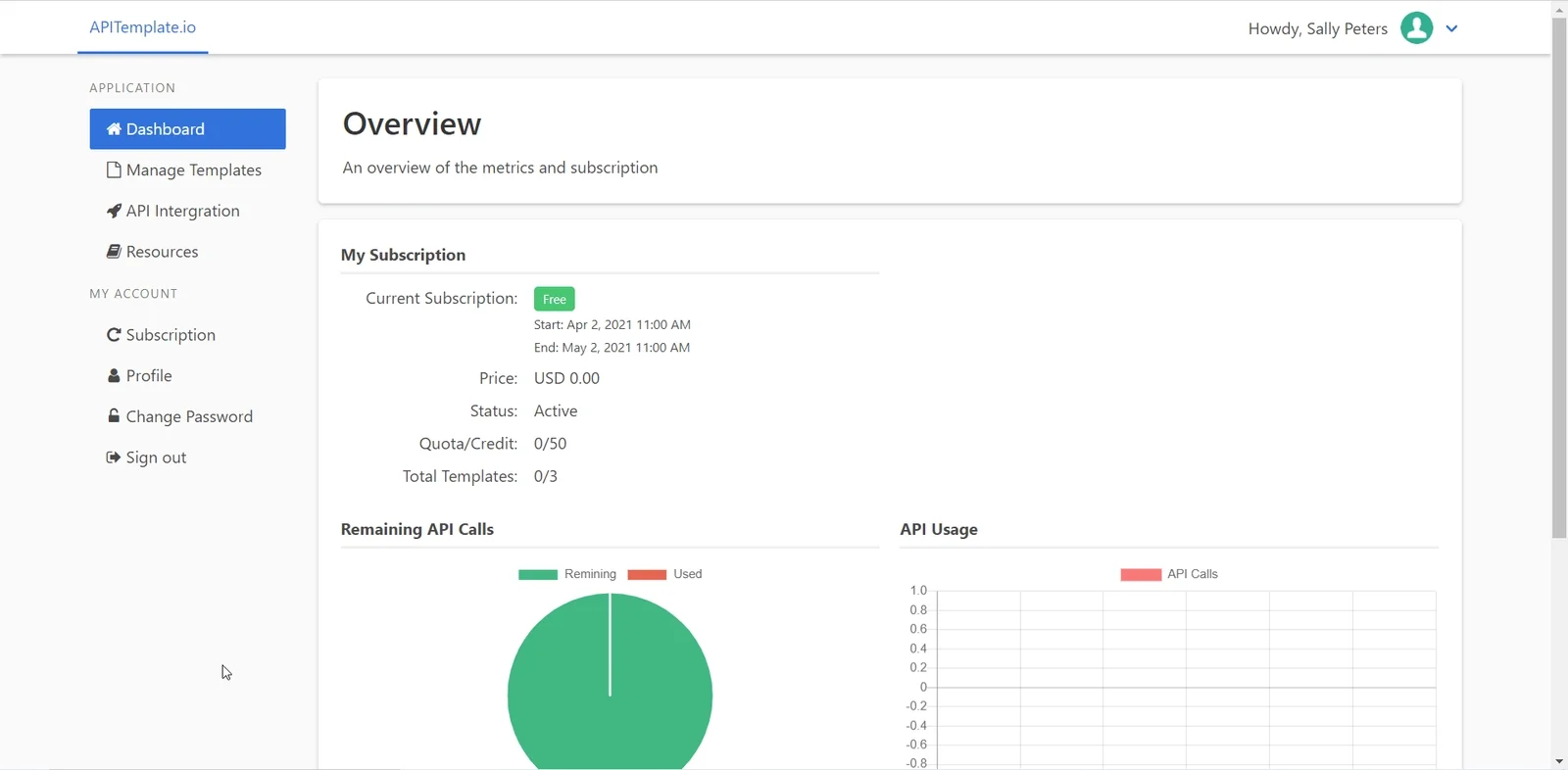This screenshot has height=770, width=1568.
Task: Click the MY ACCOUNT sidebar section header
Action: [133, 294]
